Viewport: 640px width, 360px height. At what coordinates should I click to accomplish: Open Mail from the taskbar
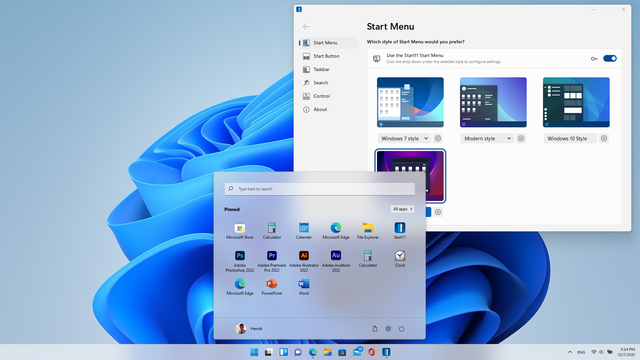point(357,351)
